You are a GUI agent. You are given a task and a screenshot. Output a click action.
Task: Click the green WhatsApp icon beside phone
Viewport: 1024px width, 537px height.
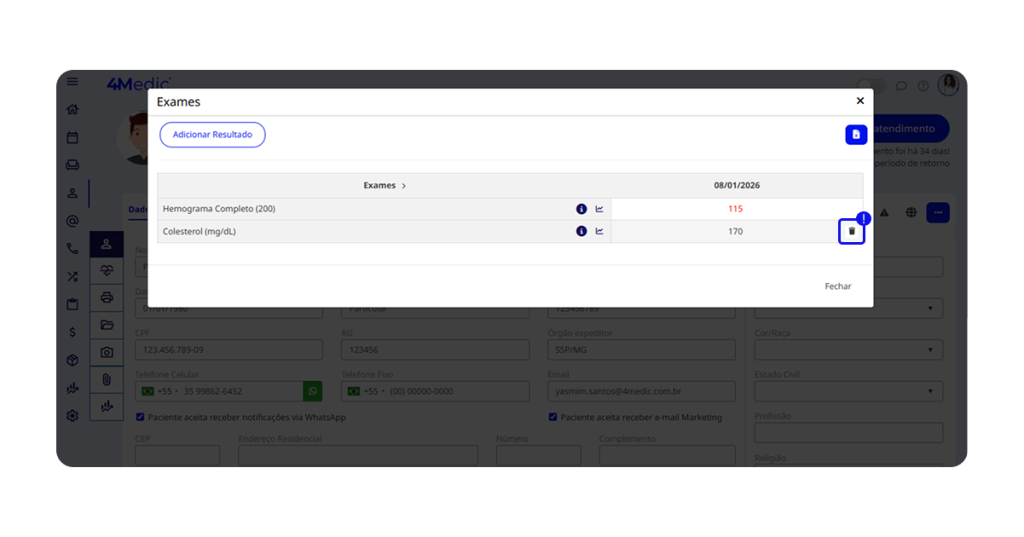(x=313, y=391)
